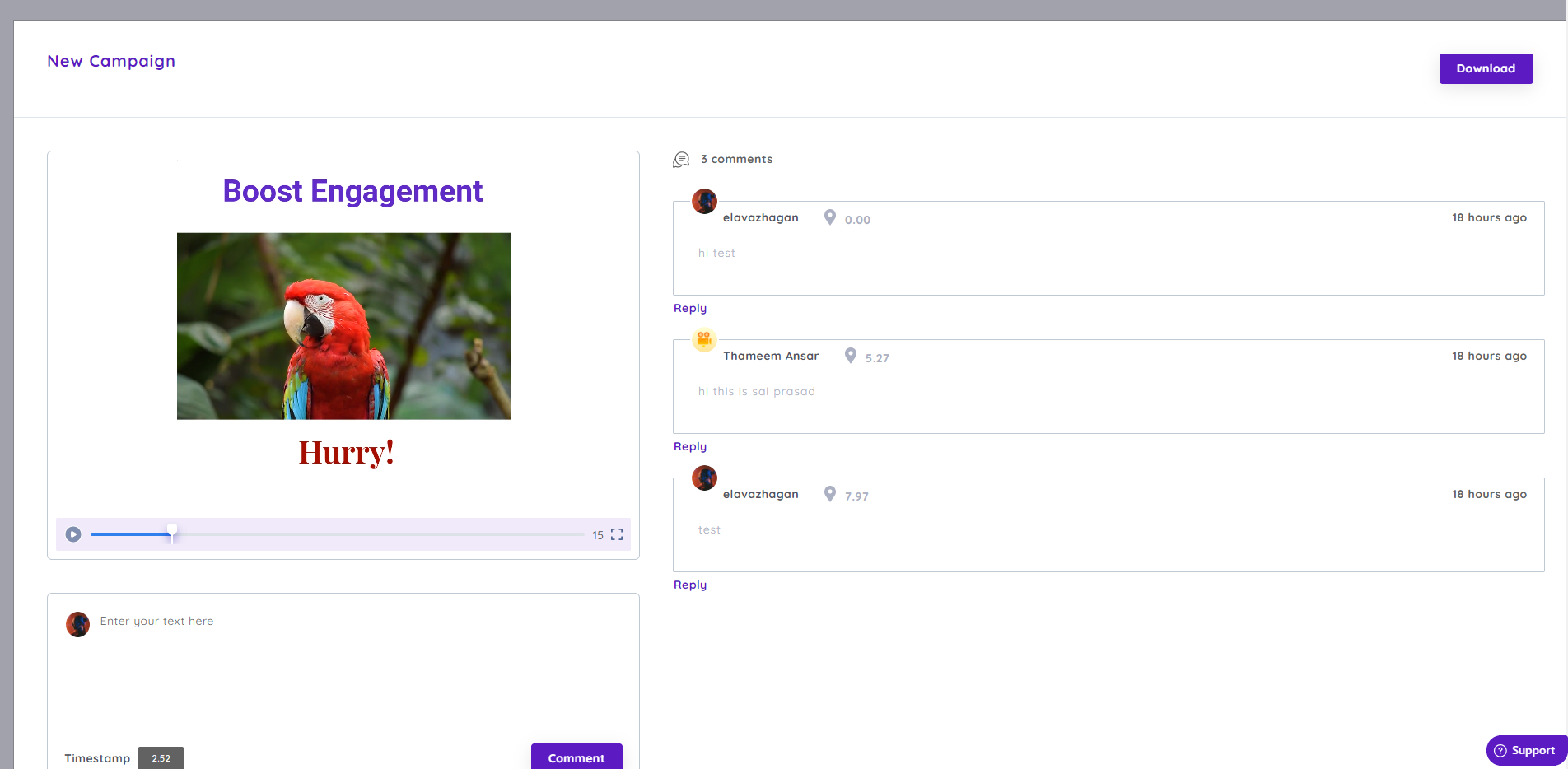This screenshot has width=1568, height=769.
Task: Click the duration label 15 on player
Action: (x=598, y=535)
